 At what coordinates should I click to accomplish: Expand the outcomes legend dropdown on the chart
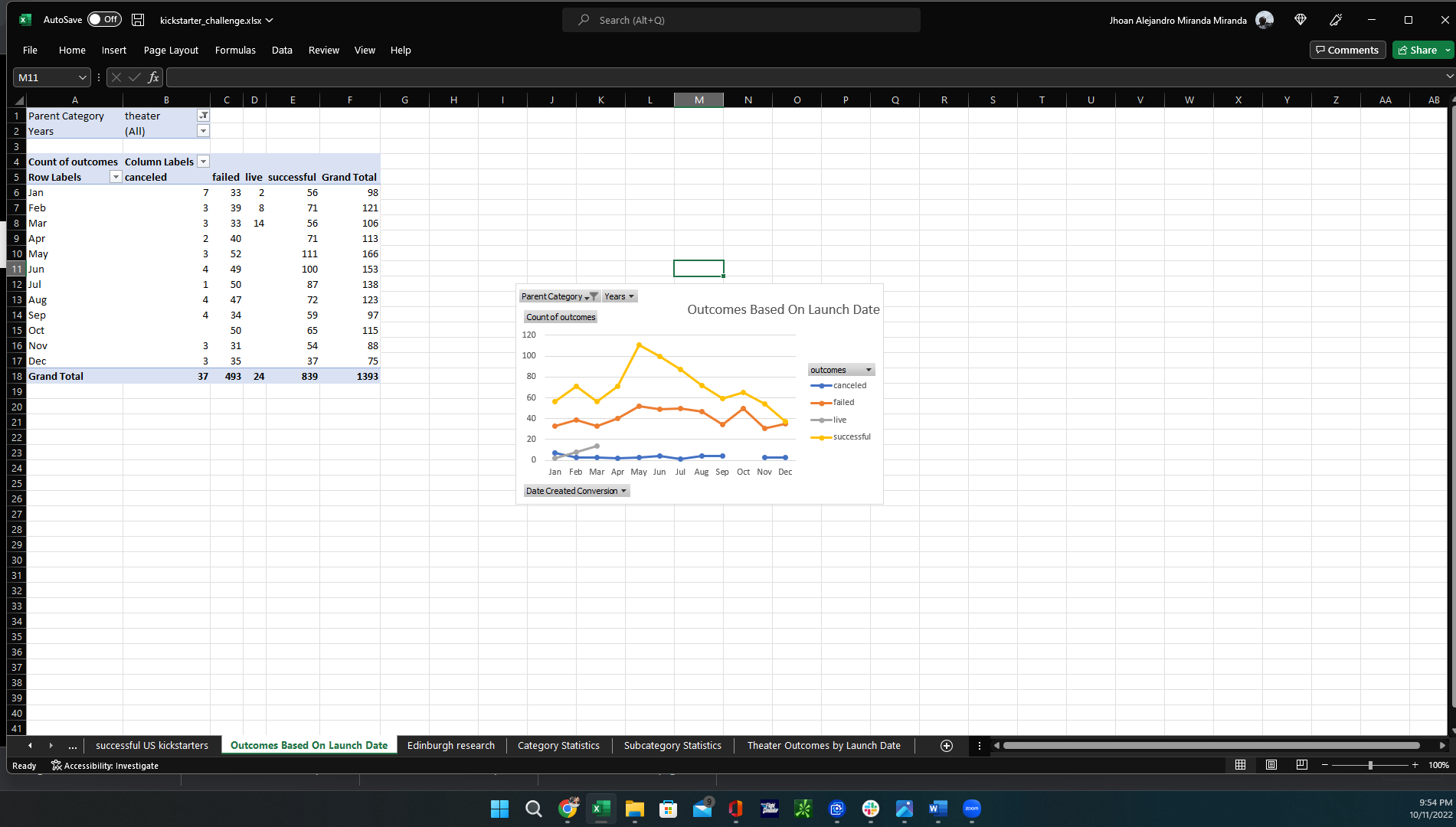coord(869,369)
